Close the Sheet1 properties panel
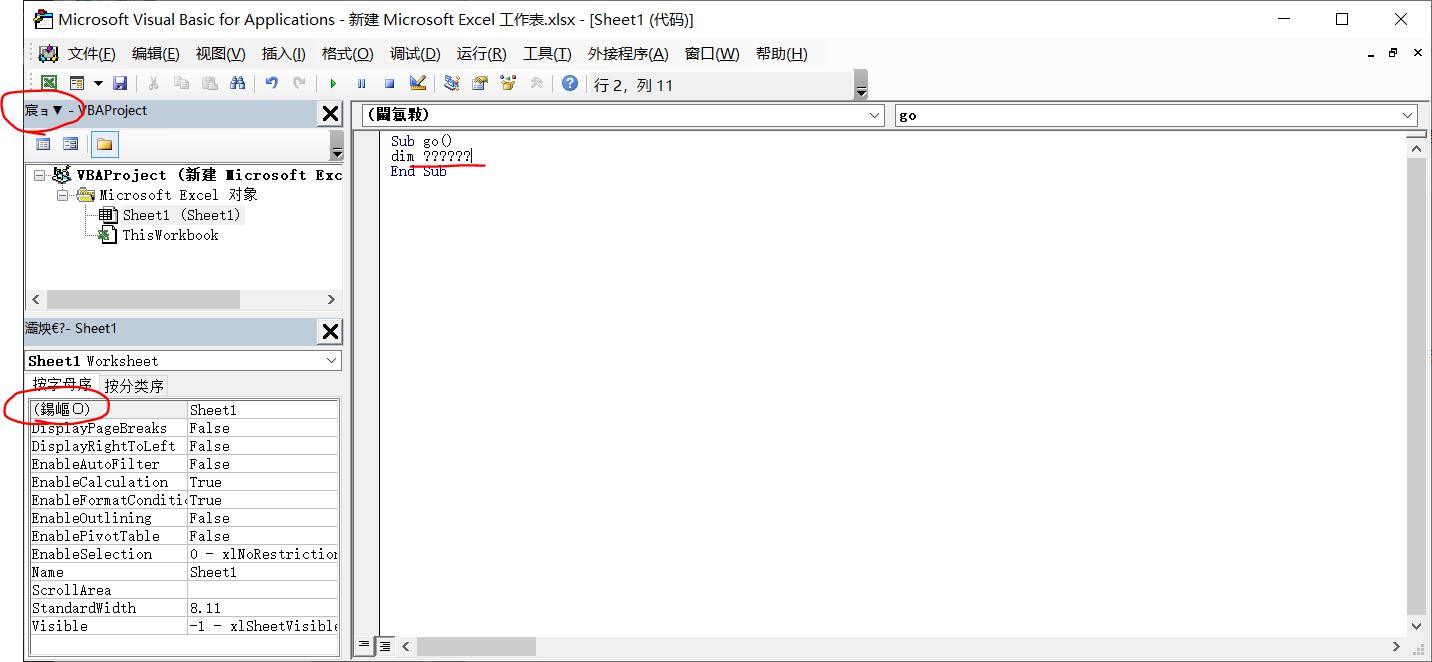This screenshot has height=662, width=1432. [330, 331]
